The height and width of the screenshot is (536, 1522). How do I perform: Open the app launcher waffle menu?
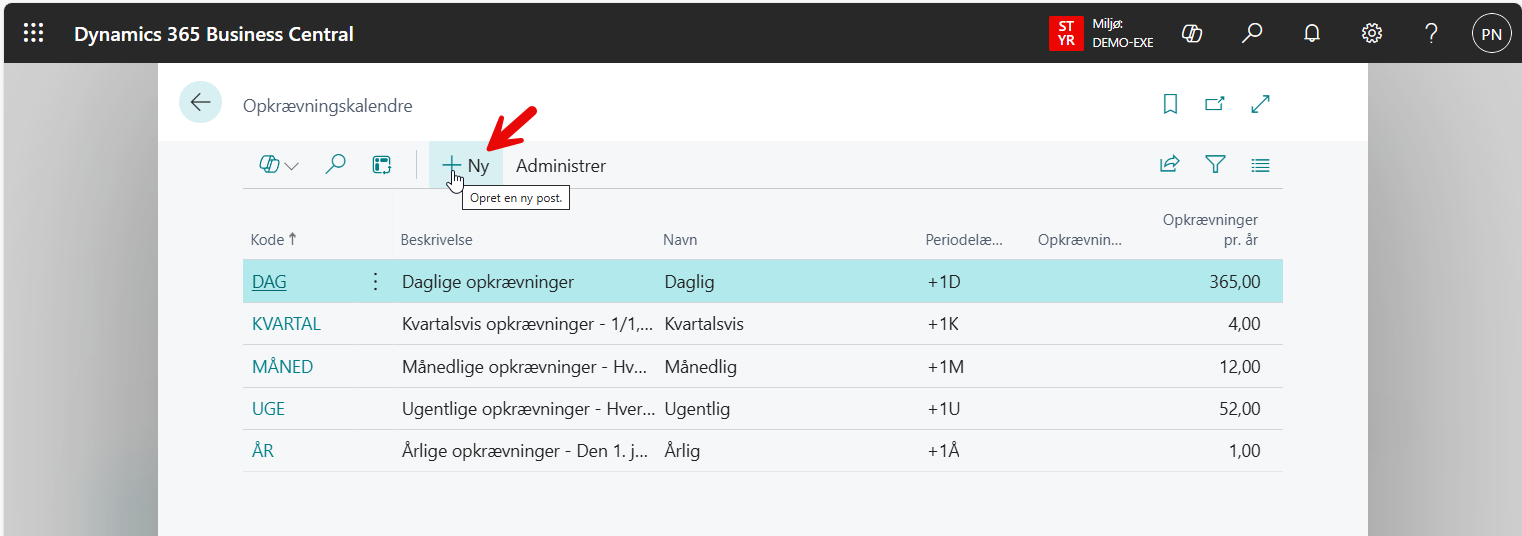33,34
